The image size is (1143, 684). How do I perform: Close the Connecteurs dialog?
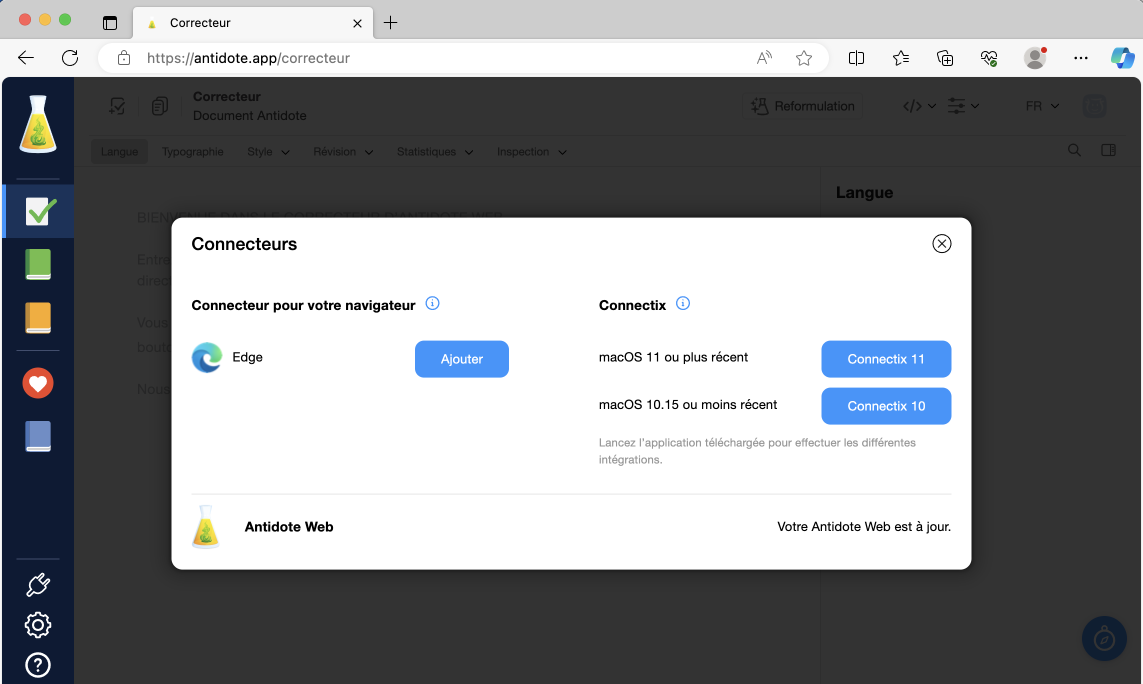coord(941,244)
